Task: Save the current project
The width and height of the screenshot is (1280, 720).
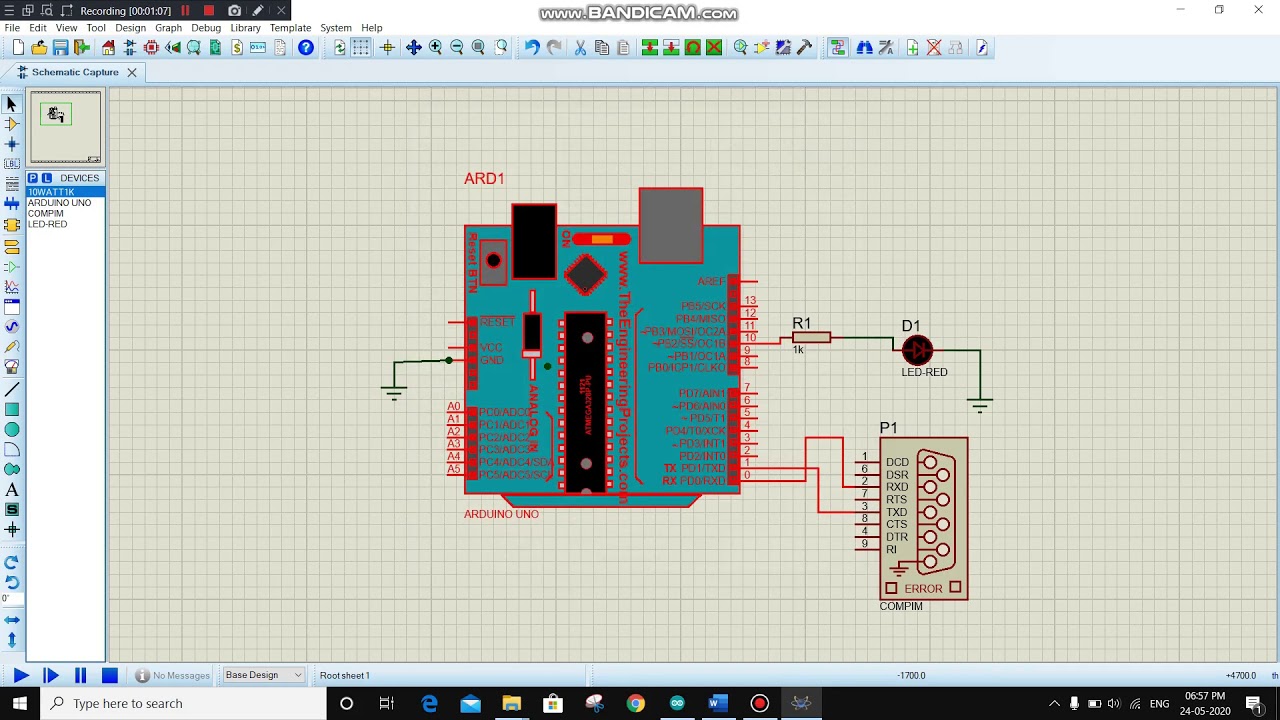Action: [x=60, y=48]
